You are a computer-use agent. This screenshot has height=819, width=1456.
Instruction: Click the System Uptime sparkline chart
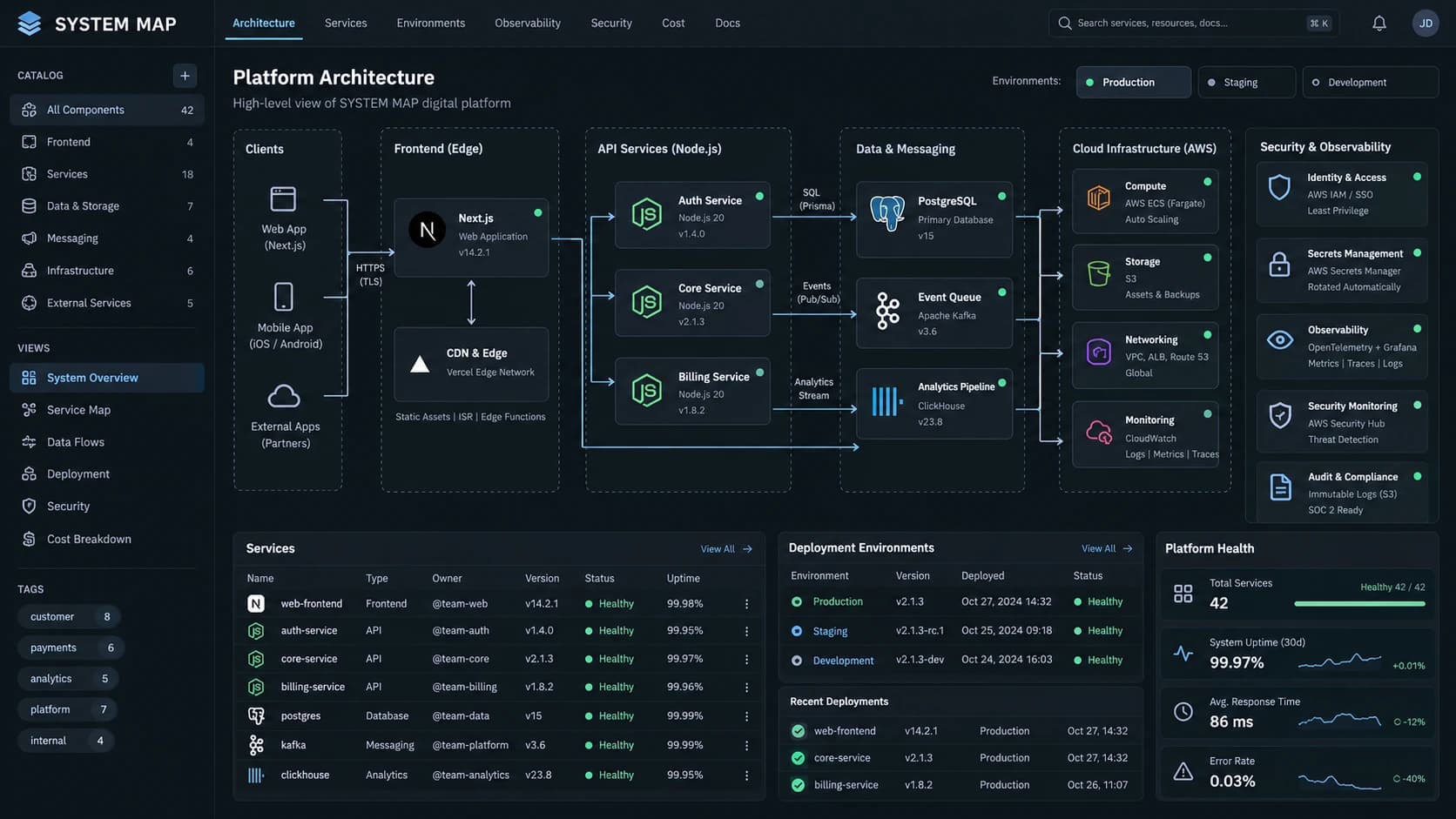[1339, 661]
